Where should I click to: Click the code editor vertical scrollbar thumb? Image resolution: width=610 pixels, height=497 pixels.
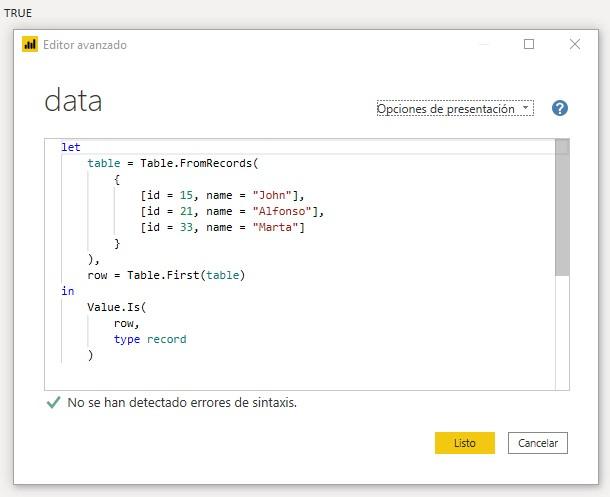[562, 210]
